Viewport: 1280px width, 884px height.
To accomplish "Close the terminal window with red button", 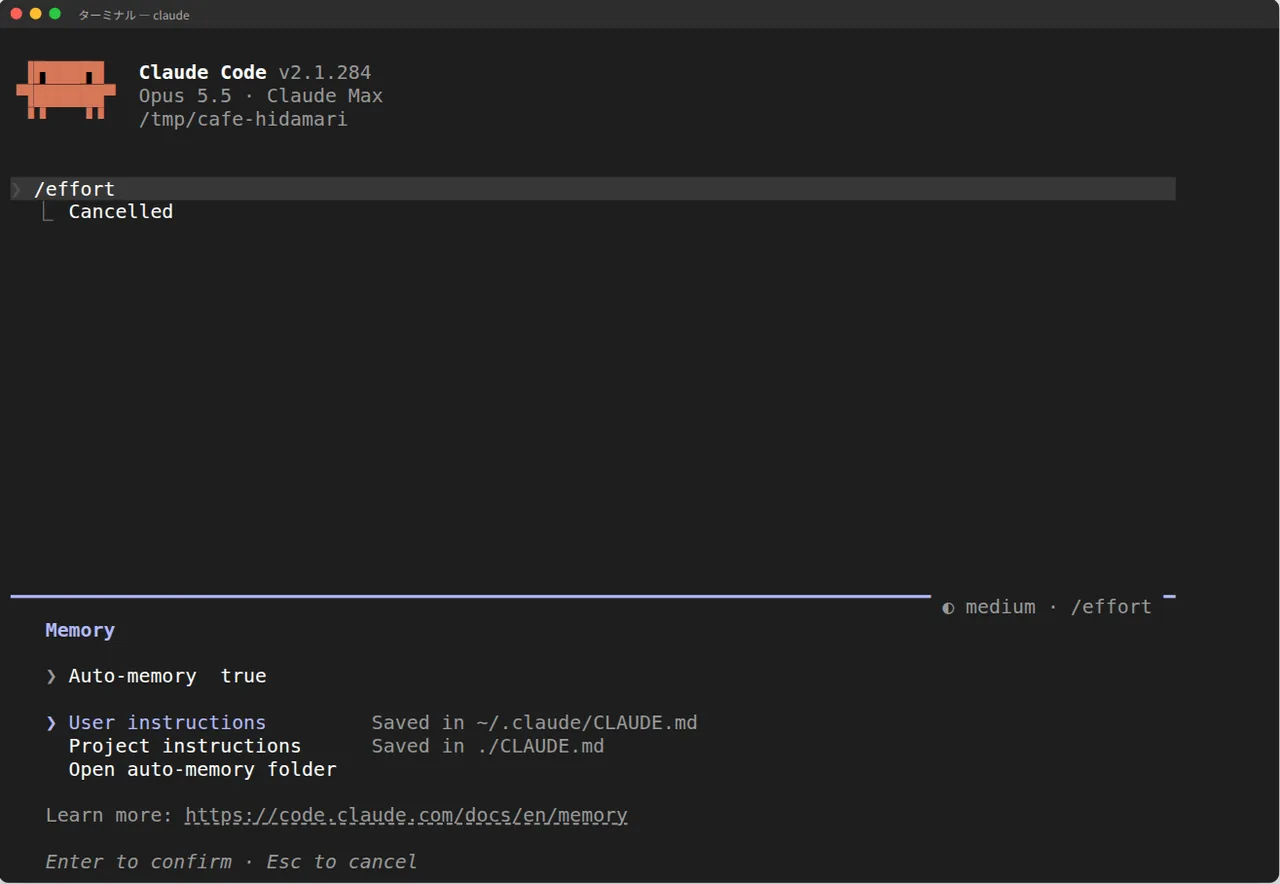I will pyautogui.click(x=17, y=14).
